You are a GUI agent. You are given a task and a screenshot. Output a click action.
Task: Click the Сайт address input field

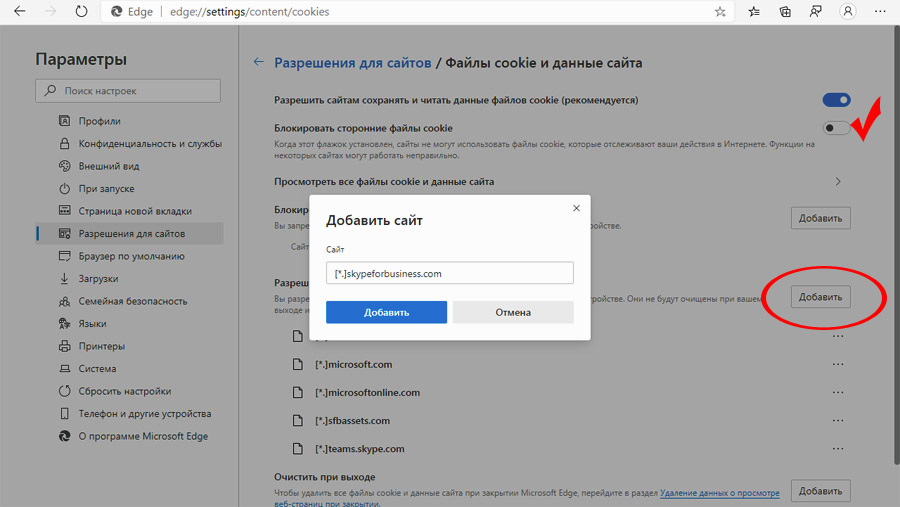[449, 273]
